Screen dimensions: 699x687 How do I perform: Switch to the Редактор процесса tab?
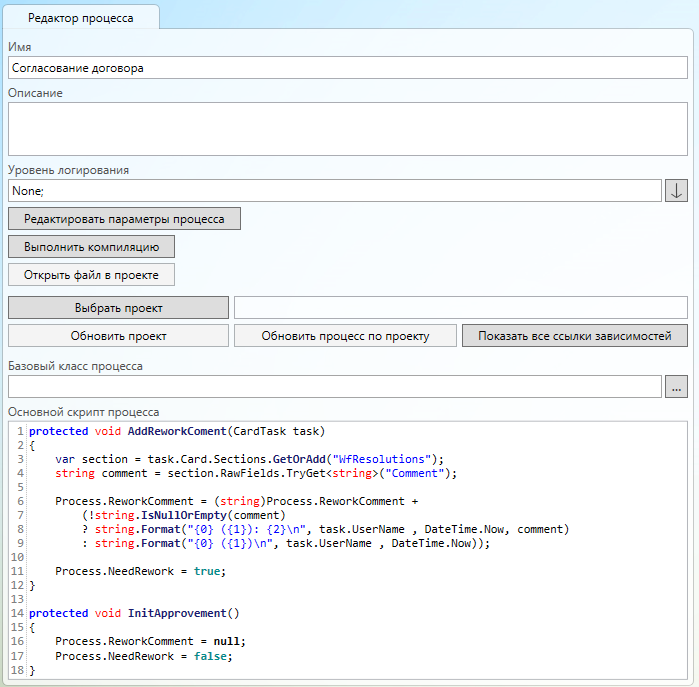click(x=80, y=18)
